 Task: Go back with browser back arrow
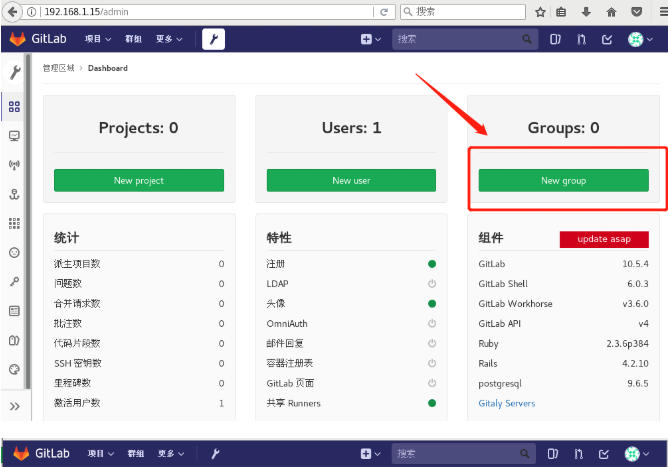[x=12, y=12]
